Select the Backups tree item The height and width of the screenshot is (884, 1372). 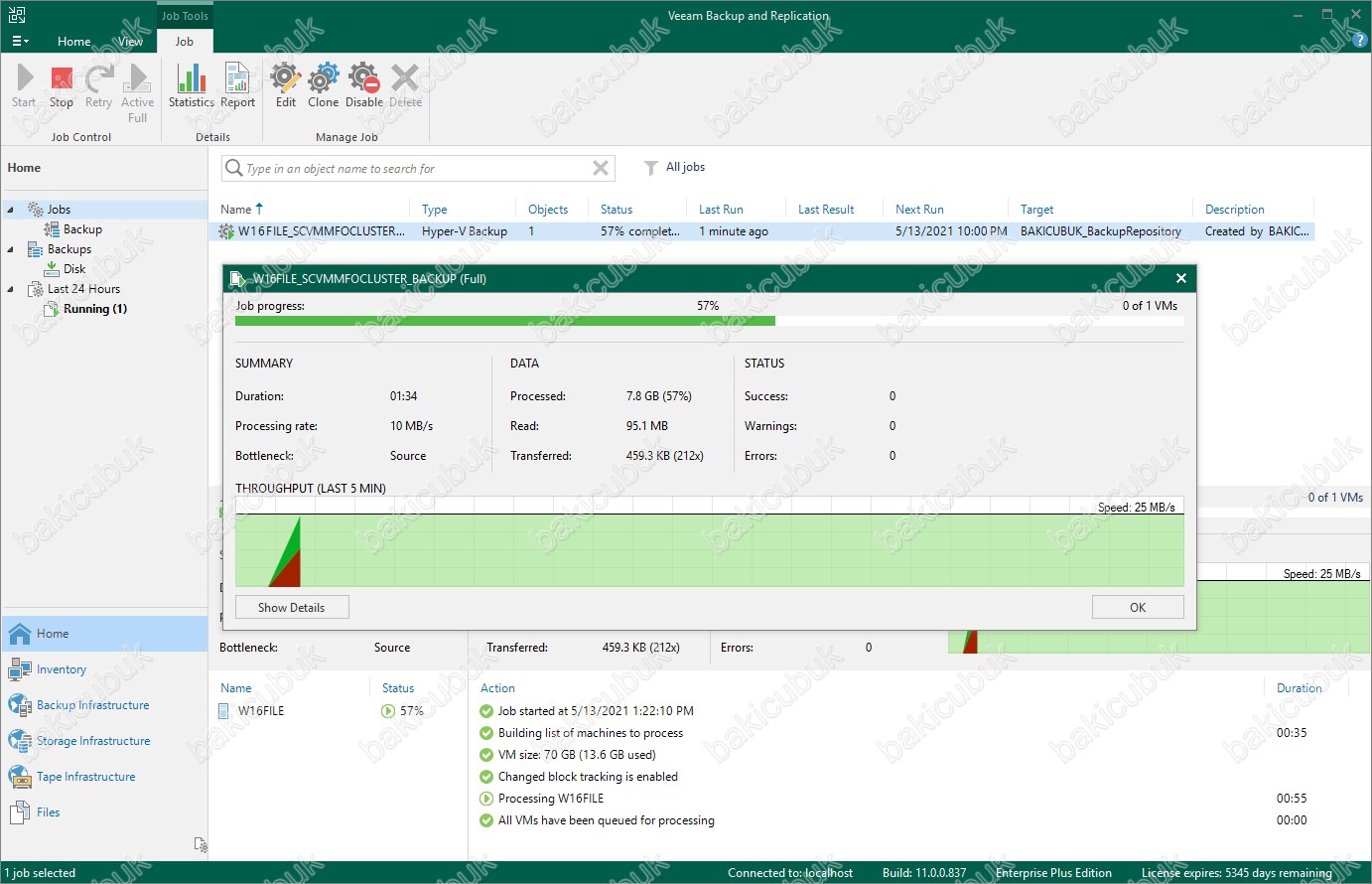pos(69,249)
